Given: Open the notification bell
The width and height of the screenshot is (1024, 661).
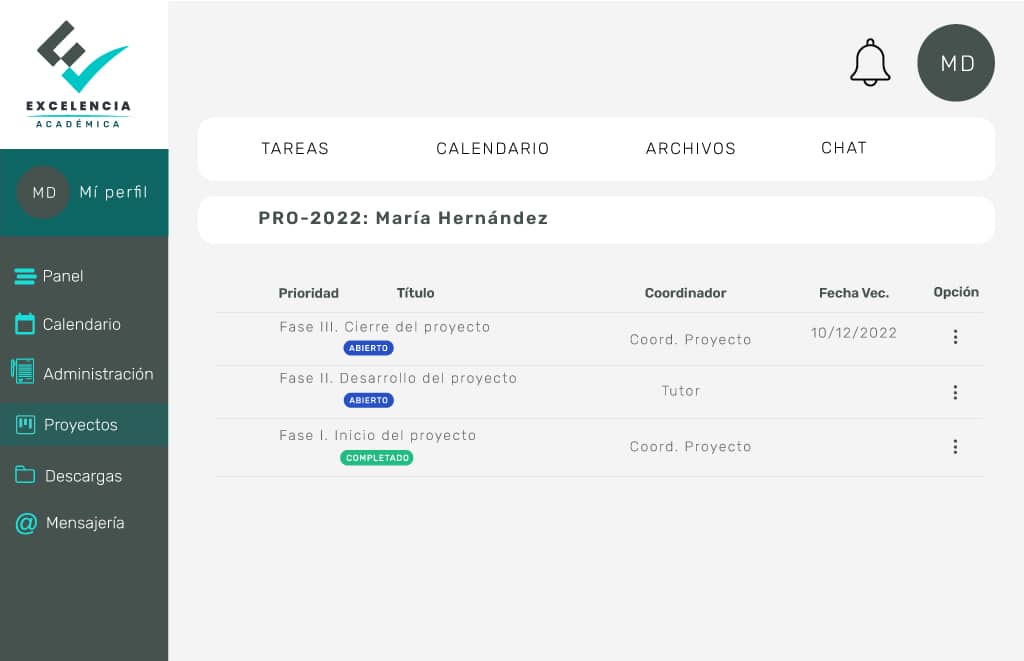Looking at the screenshot, I should (x=870, y=61).
